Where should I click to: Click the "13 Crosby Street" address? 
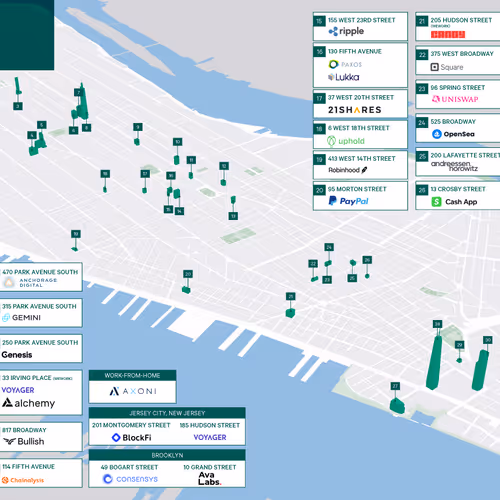(x=458, y=189)
